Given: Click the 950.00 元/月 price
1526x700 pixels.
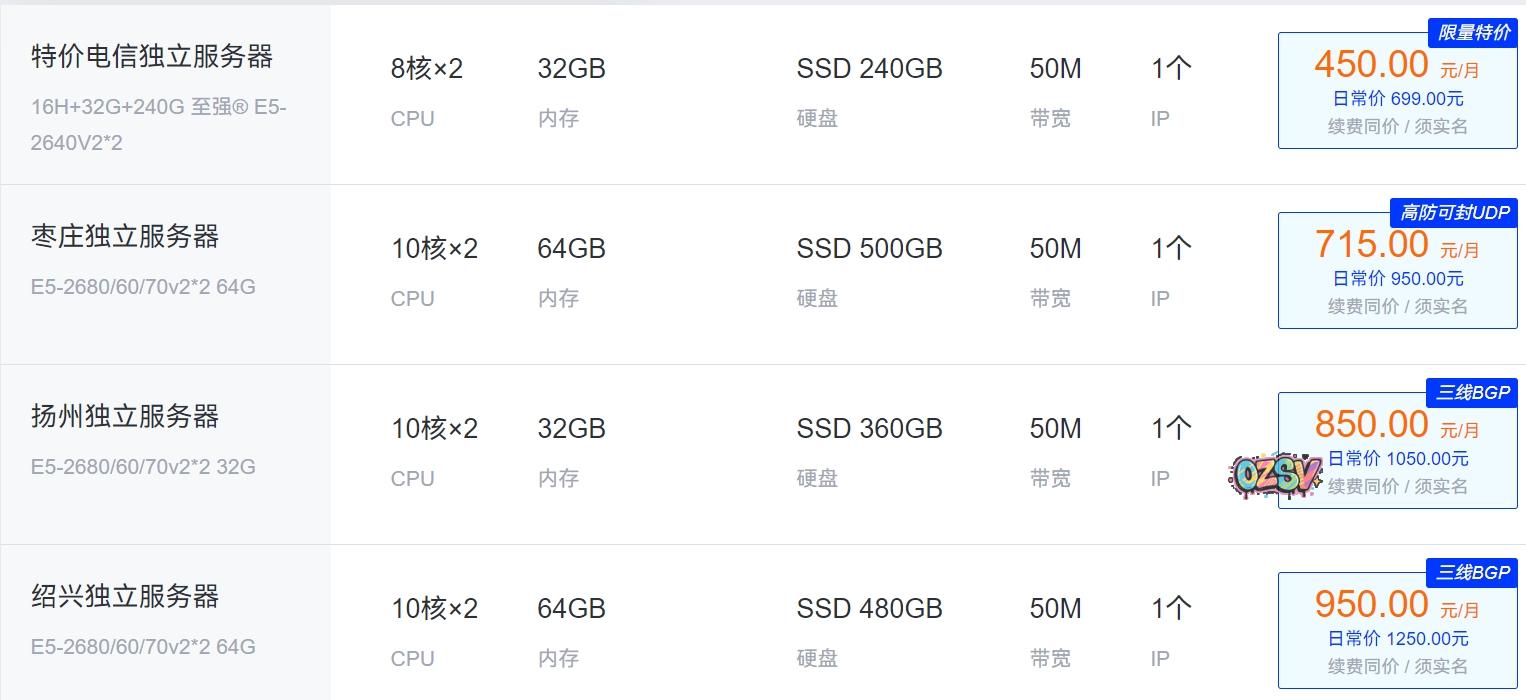Looking at the screenshot, I should pyautogui.click(x=1396, y=605).
